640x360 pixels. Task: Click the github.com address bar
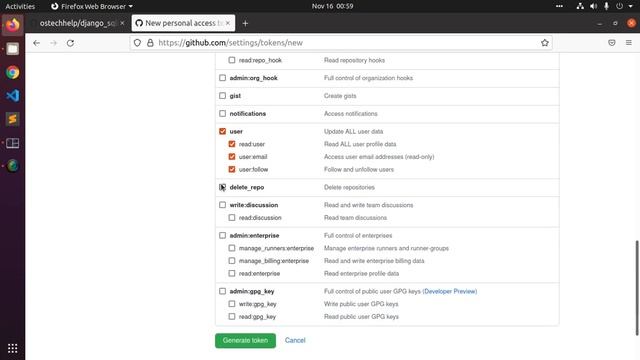coord(341,43)
